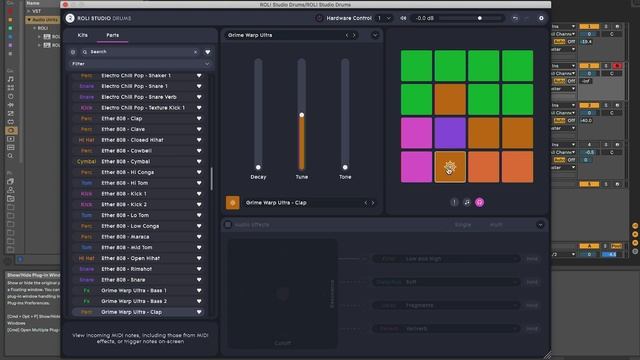
Task: Select Ether 808 - Hi Tom part
Action: point(139,183)
